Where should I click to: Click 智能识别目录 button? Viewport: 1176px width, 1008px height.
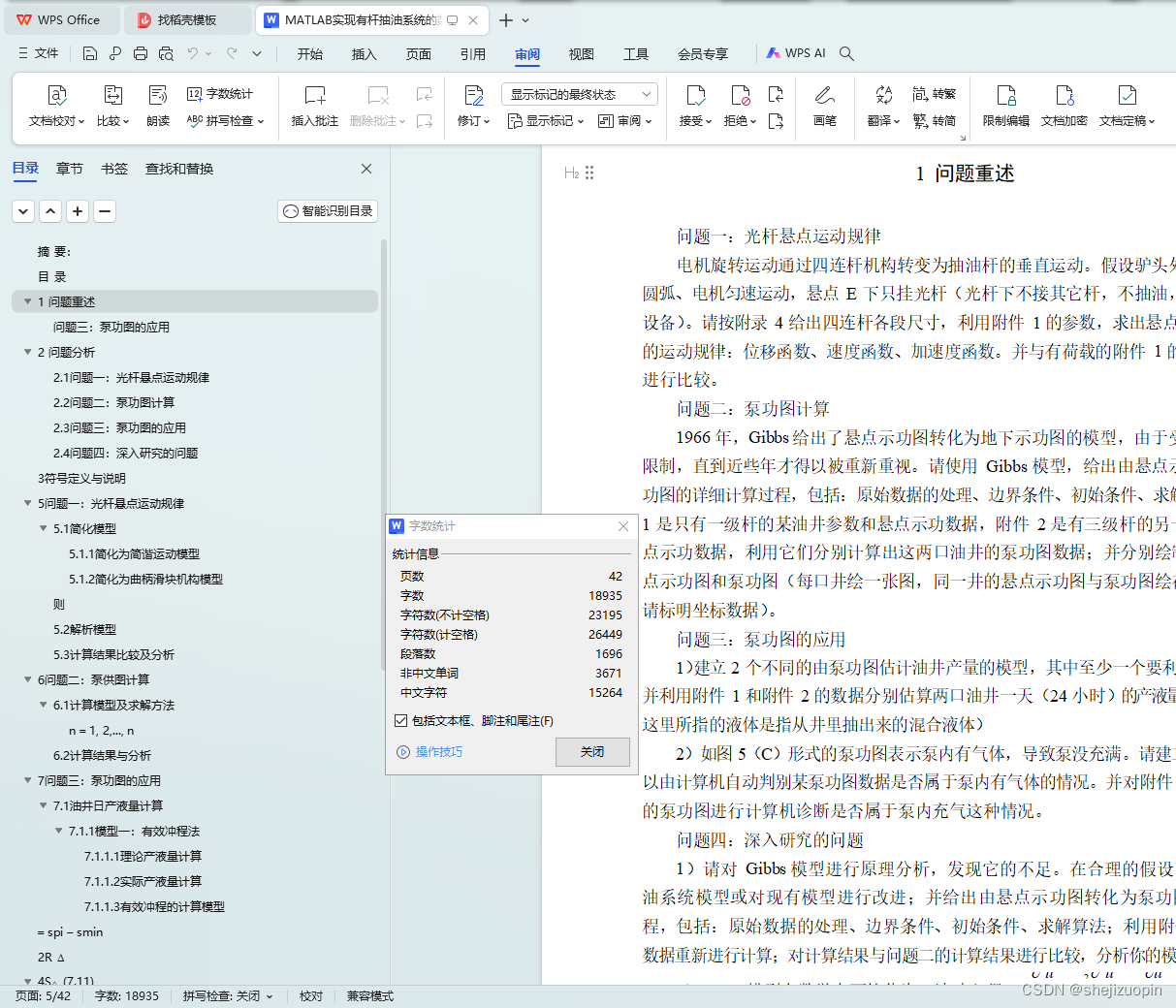[328, 210]
